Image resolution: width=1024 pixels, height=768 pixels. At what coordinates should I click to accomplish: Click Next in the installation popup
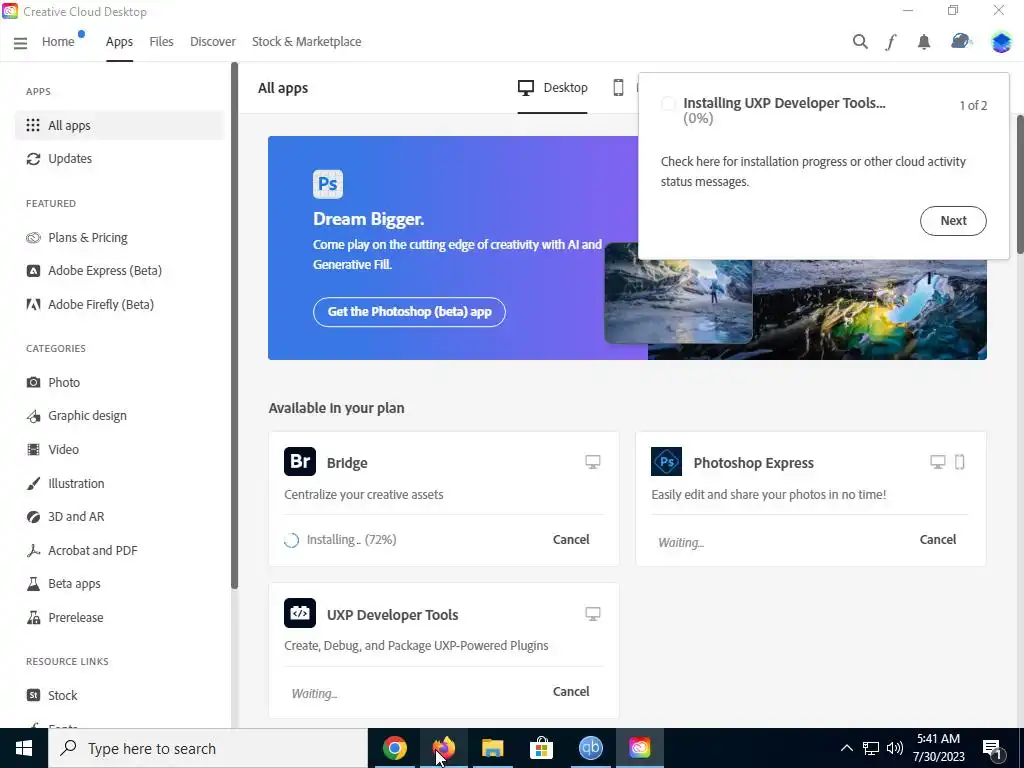pyautogui.click(x=953, y=221)
